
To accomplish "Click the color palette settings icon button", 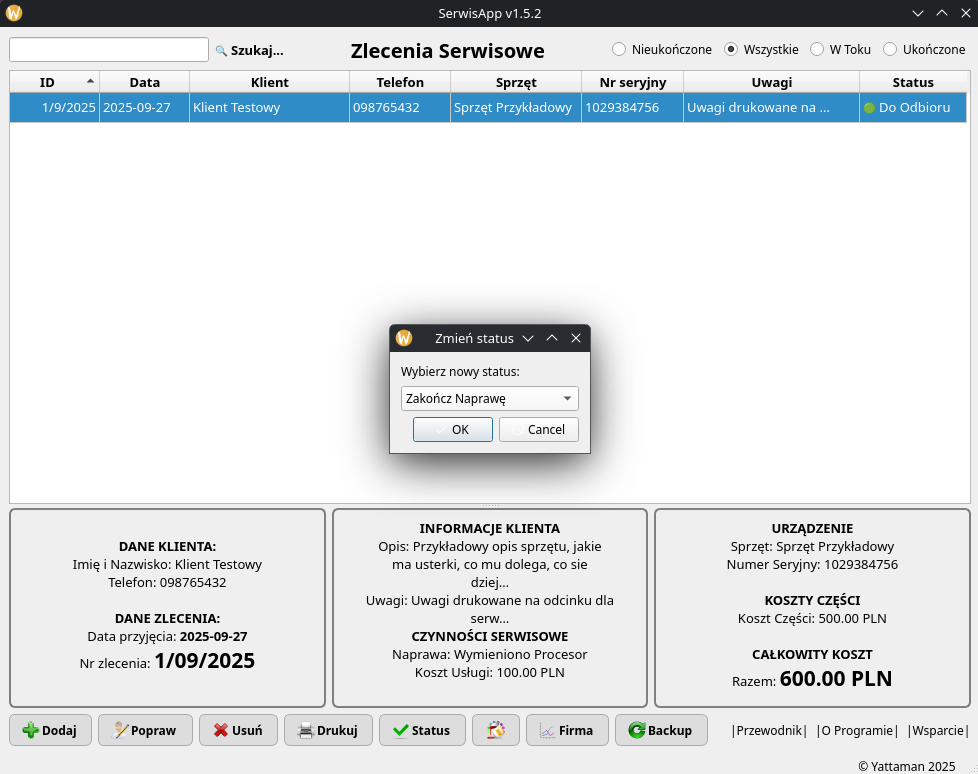I will coord(495,730).
